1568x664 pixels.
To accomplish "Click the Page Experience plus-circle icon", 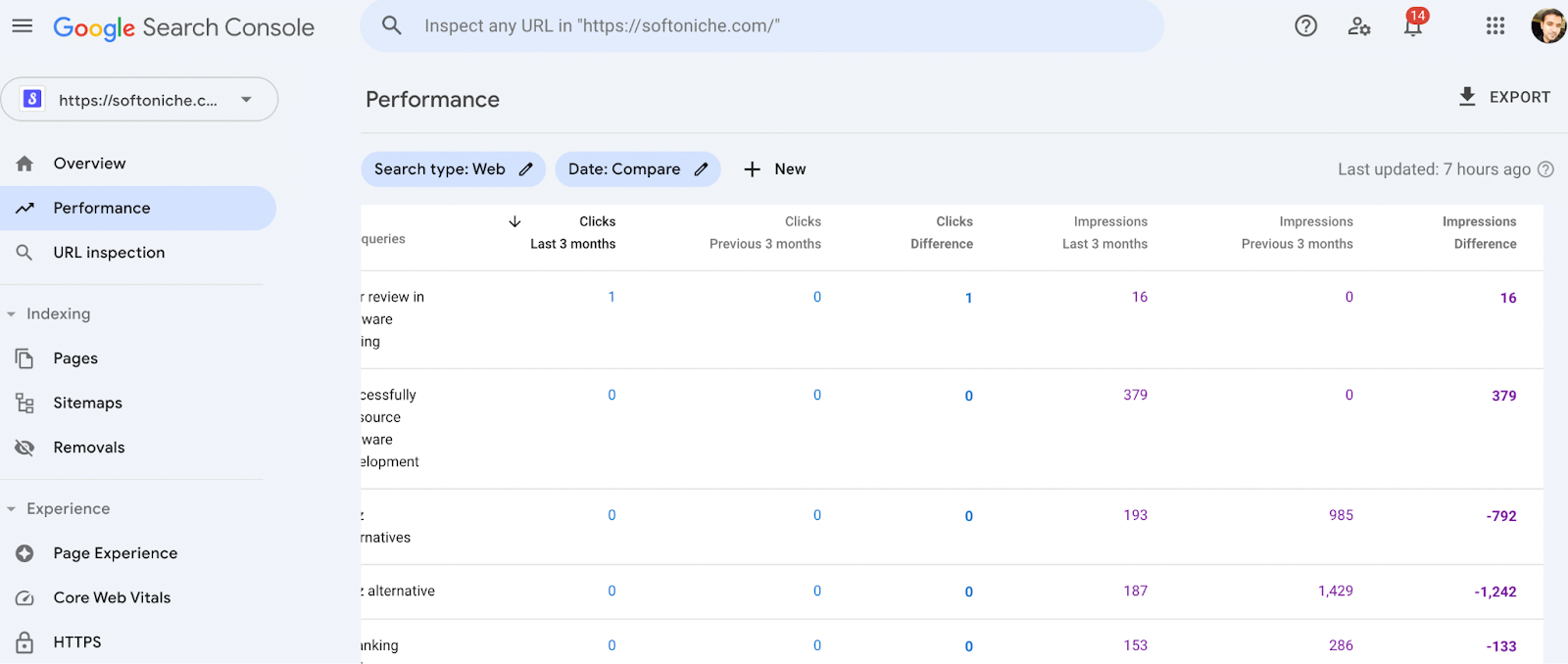I will [x=24, y=553].
